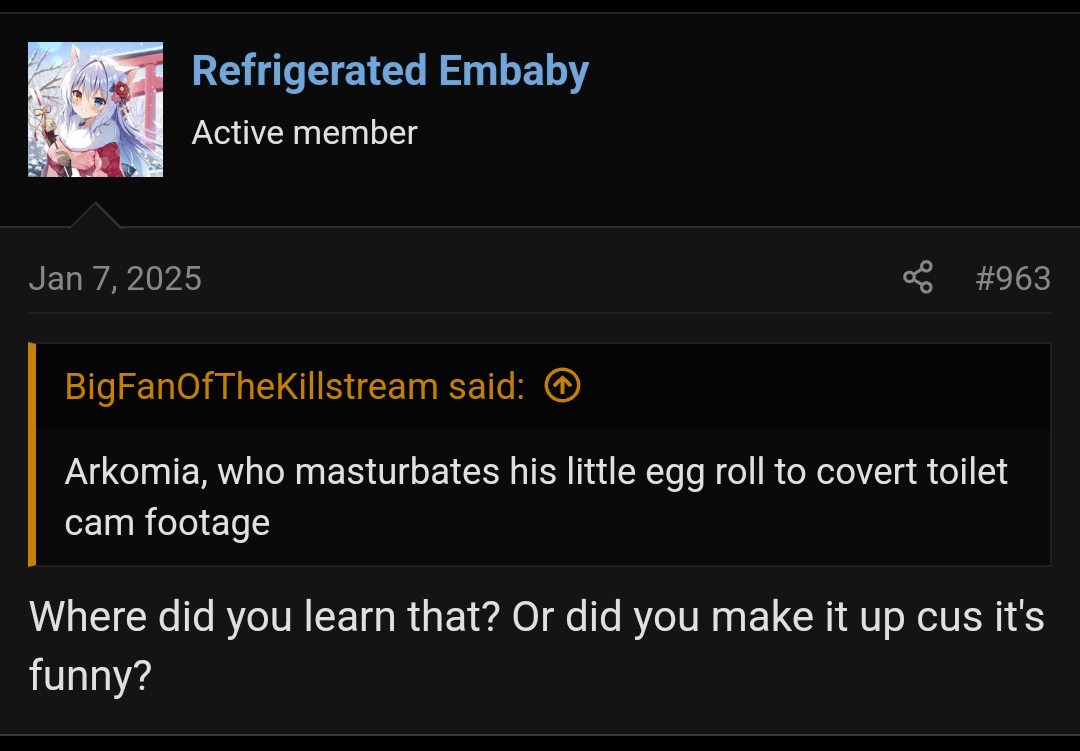
Task: Click the share post icon
Action: [917, 277]
